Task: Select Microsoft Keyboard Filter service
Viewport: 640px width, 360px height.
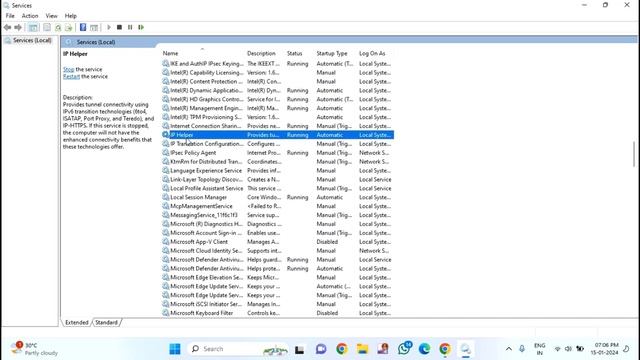Action: pos(278,313)
